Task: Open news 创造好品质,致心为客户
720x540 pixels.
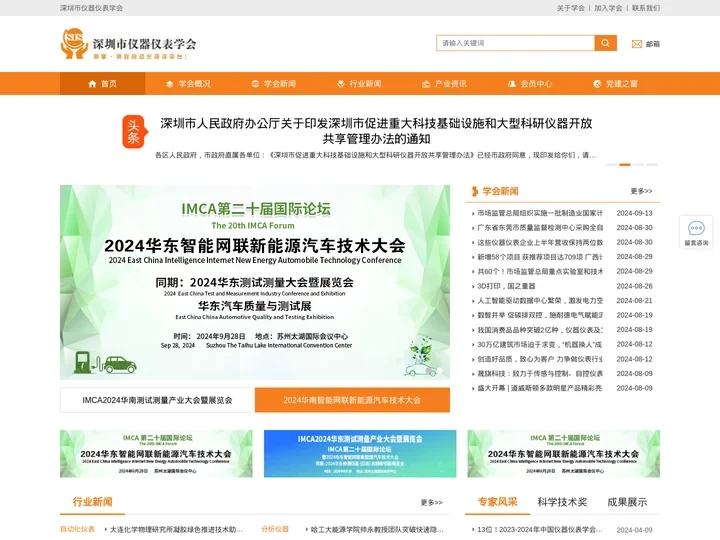Action: click(540, 359)
